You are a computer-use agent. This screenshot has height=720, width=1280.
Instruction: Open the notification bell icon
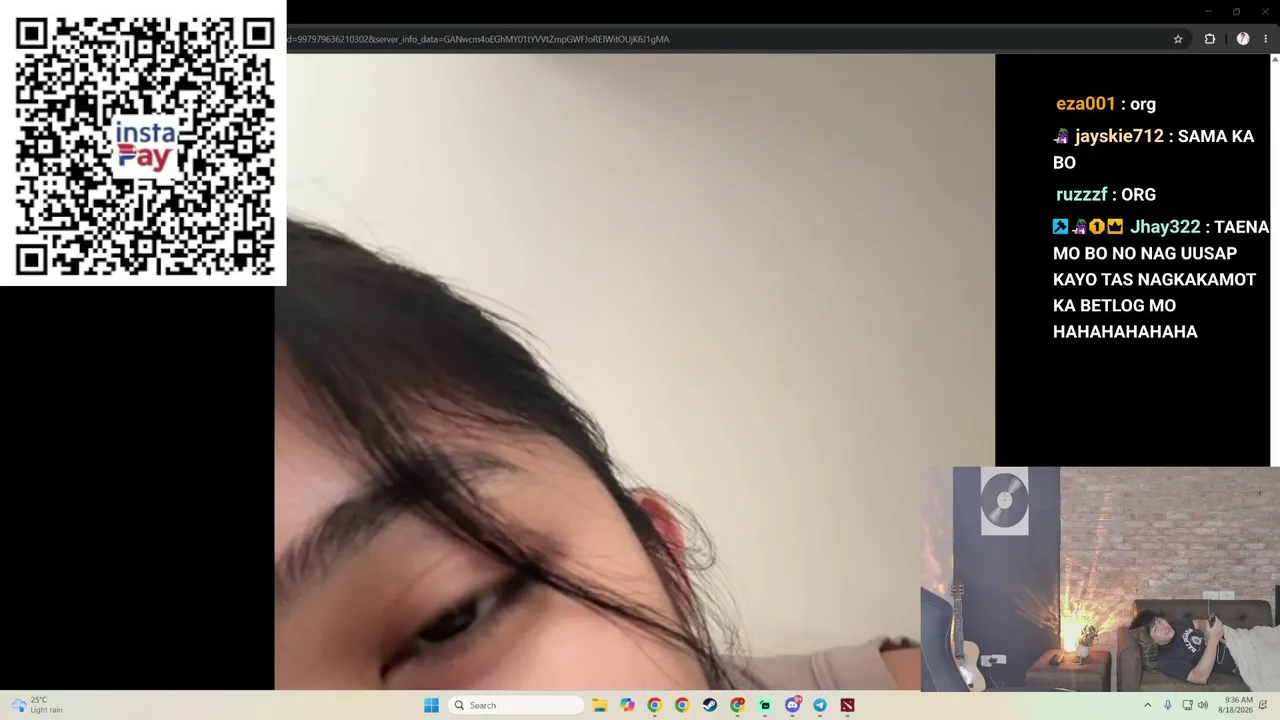tap(1263, 705)
